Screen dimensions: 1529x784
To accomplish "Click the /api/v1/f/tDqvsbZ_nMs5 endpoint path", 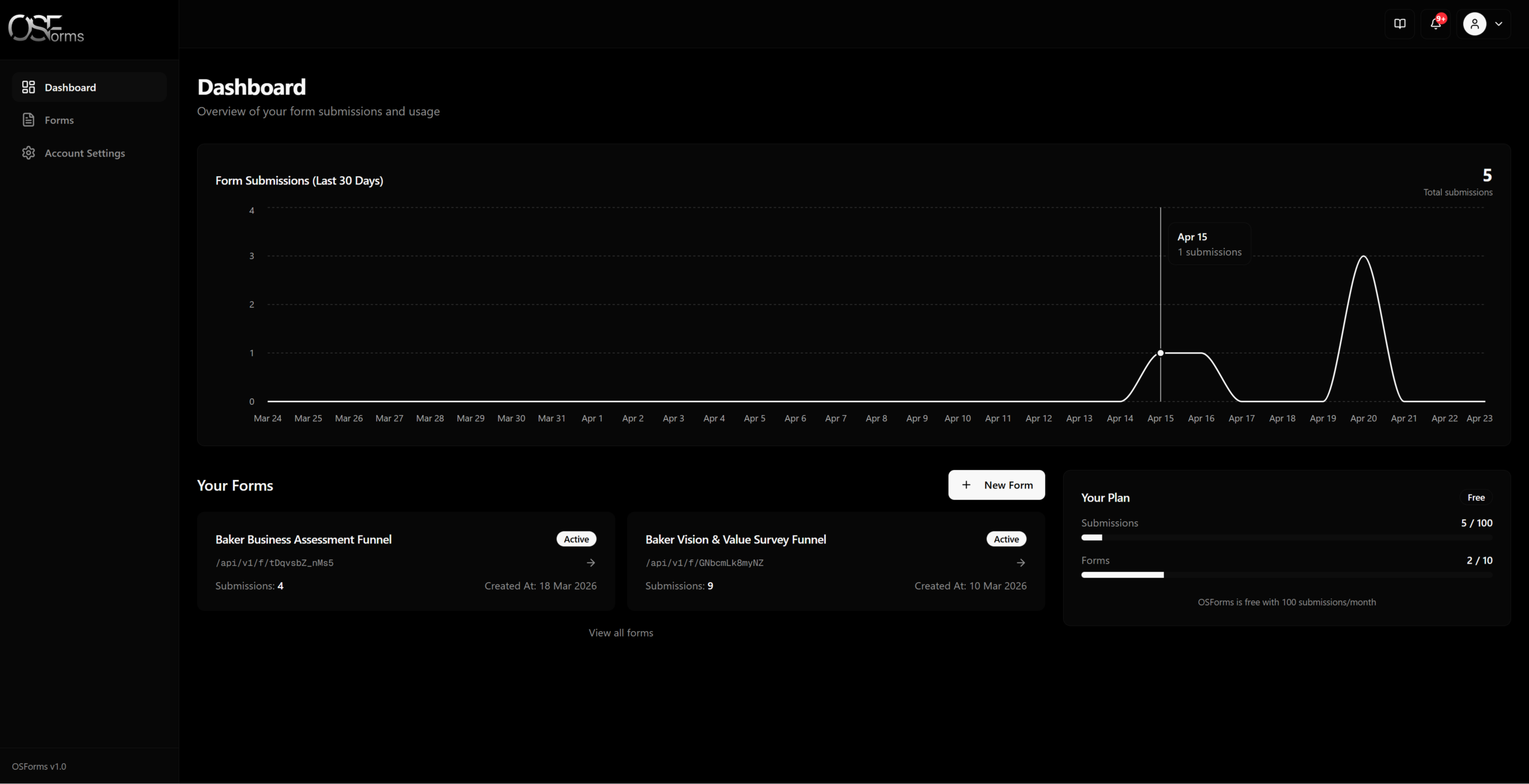I will point(274,562).
